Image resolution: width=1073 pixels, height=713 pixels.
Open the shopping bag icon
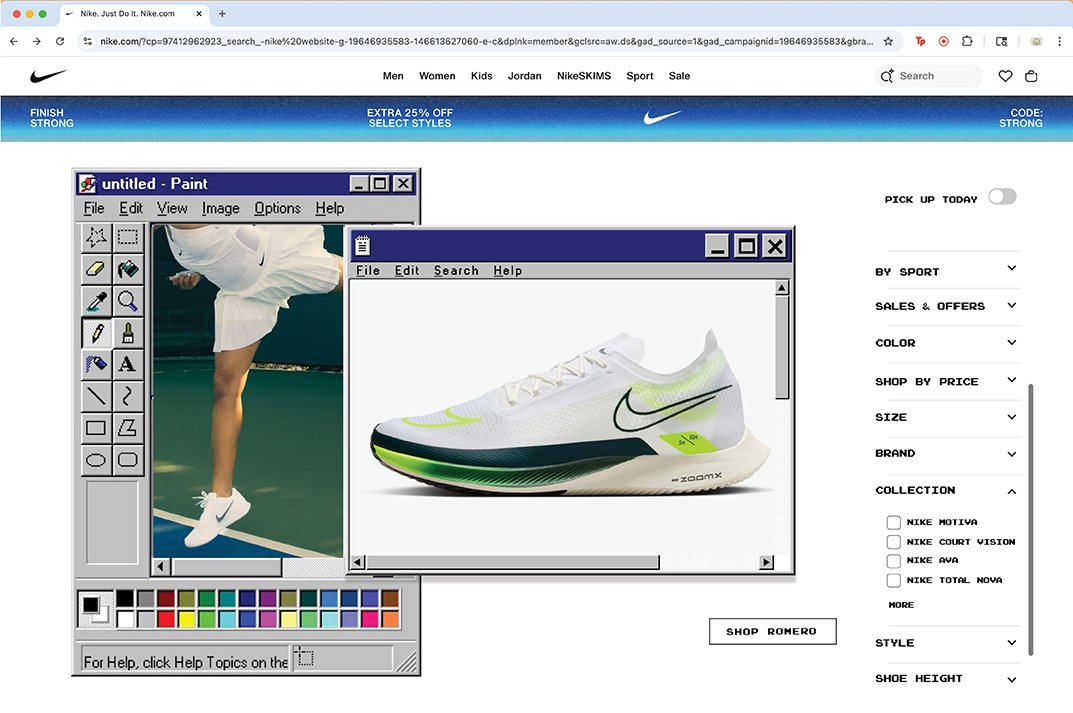1031,75
